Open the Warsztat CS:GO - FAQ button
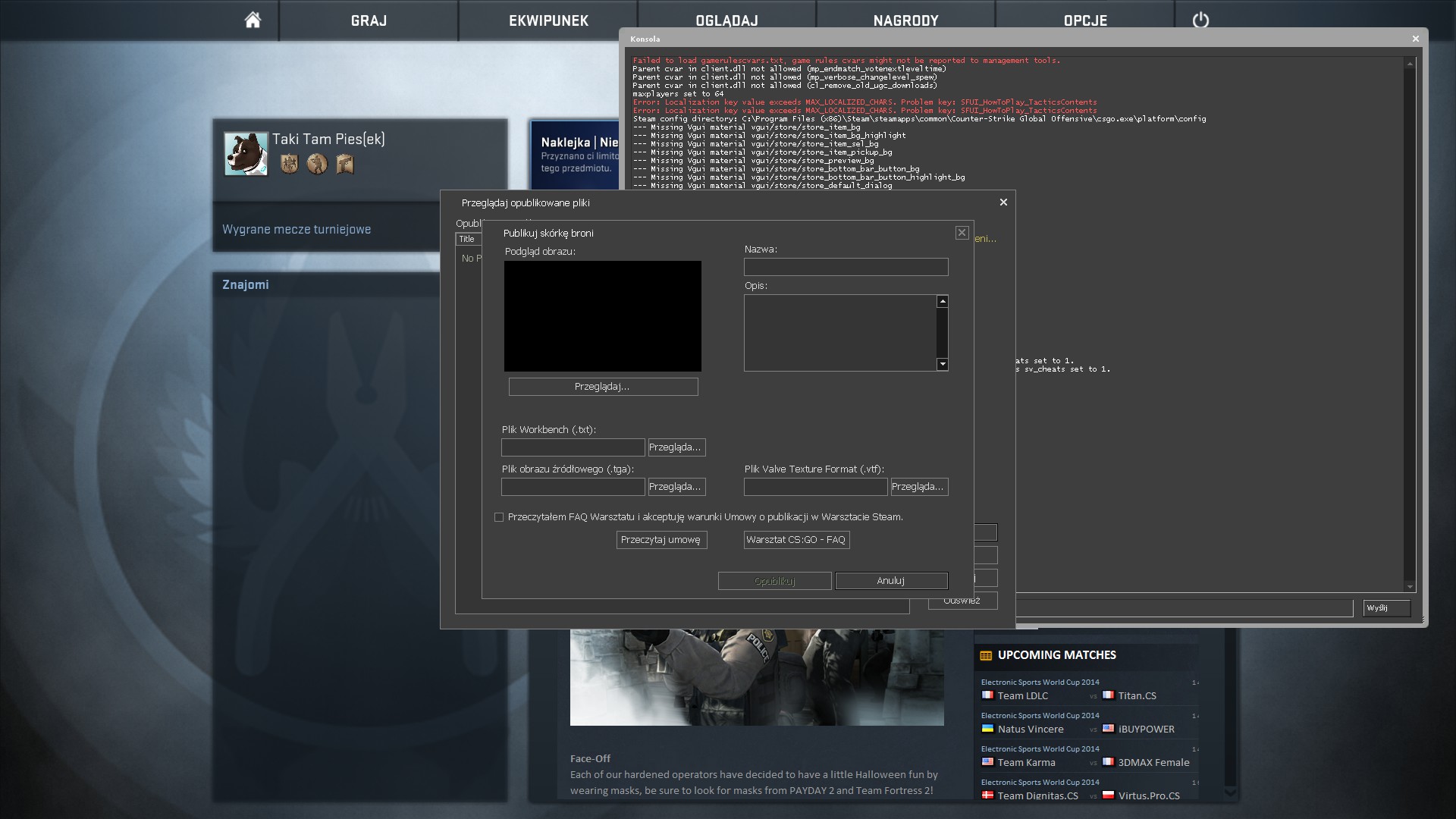This screenshot has height=819, width=1456. [x=796, y=540]
